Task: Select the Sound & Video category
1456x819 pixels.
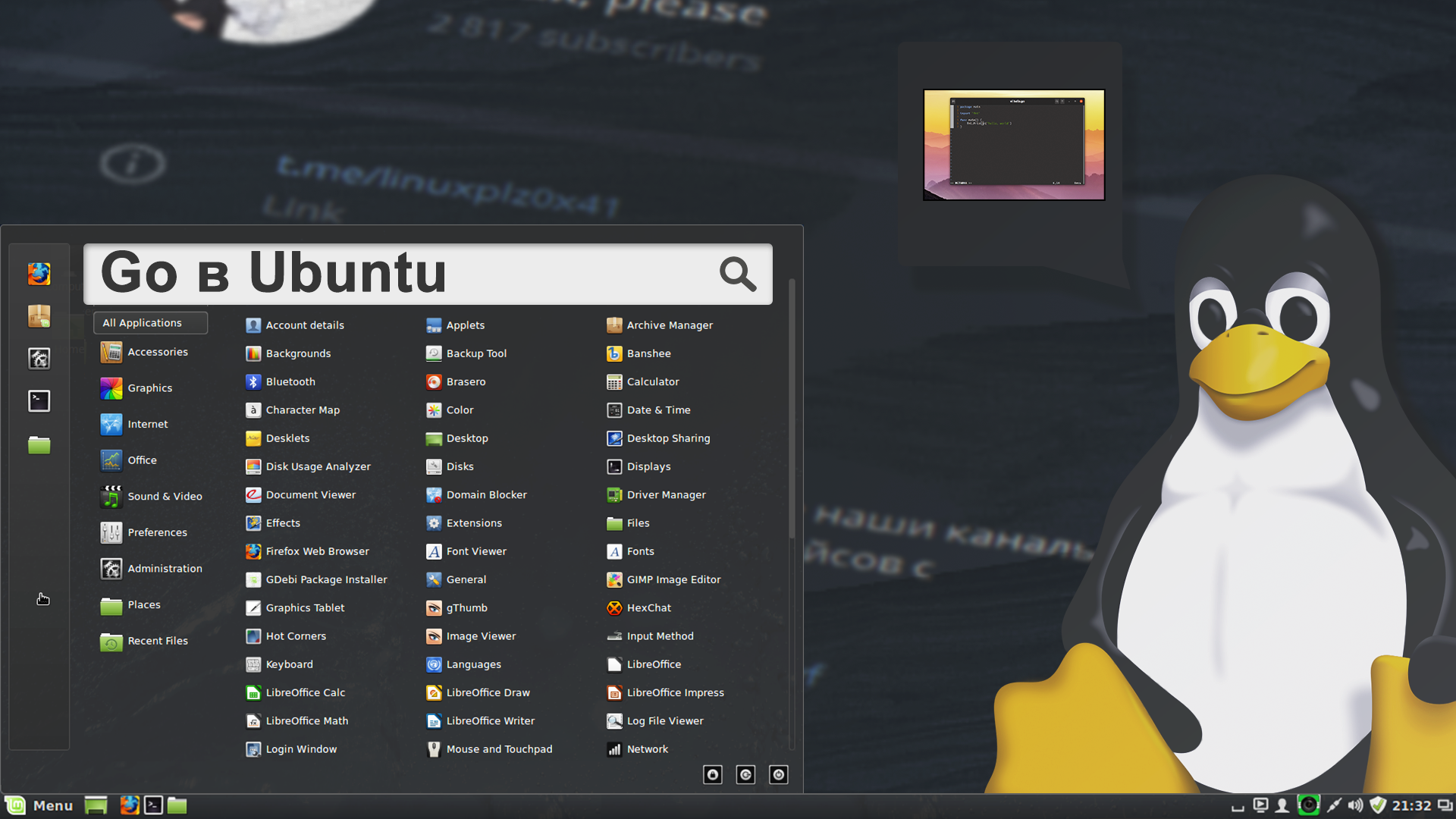Action: (164, 497)
